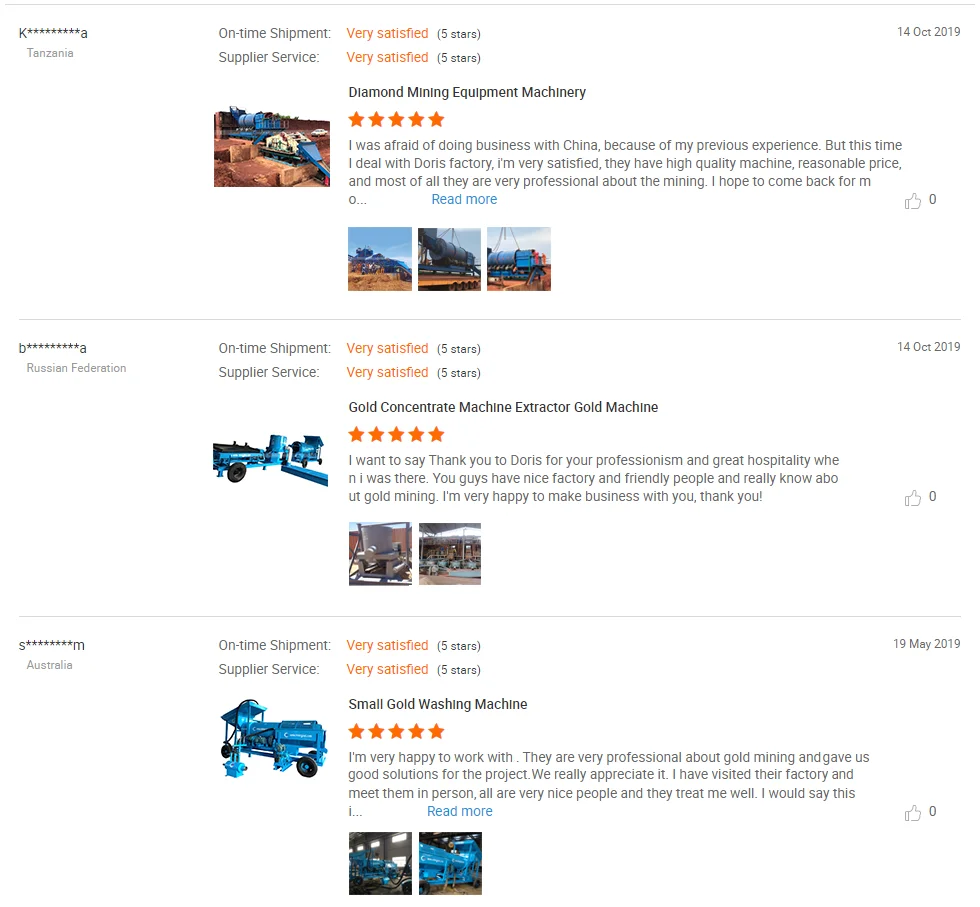Open Diamond Mining Equipment Machinery product title

pyautogui.click(x=467, y=93)
